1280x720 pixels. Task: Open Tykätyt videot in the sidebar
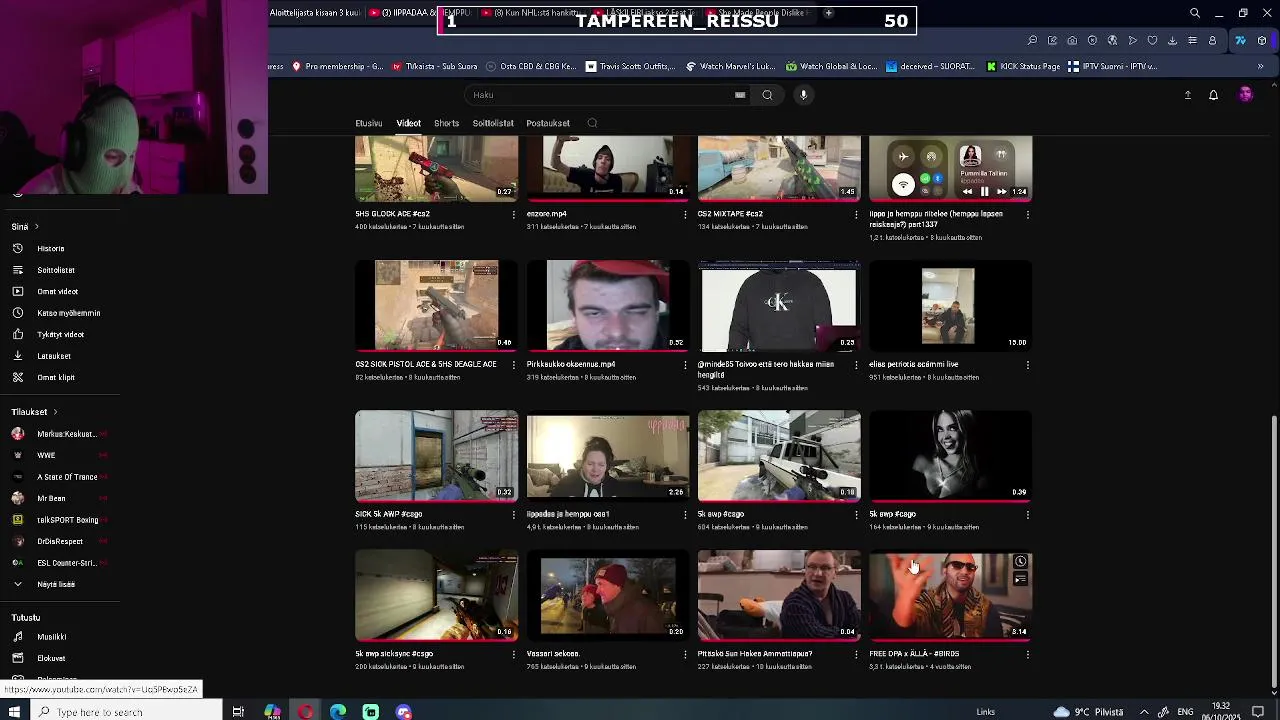pos(60,334)
